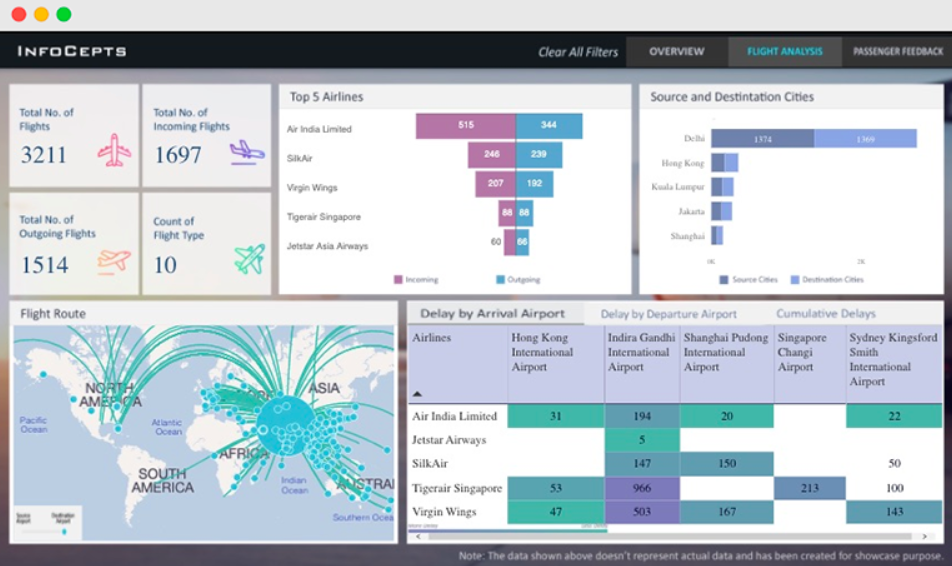Click Virgin Wings cell value 503

pyautogui.click(x=642, y=512)
